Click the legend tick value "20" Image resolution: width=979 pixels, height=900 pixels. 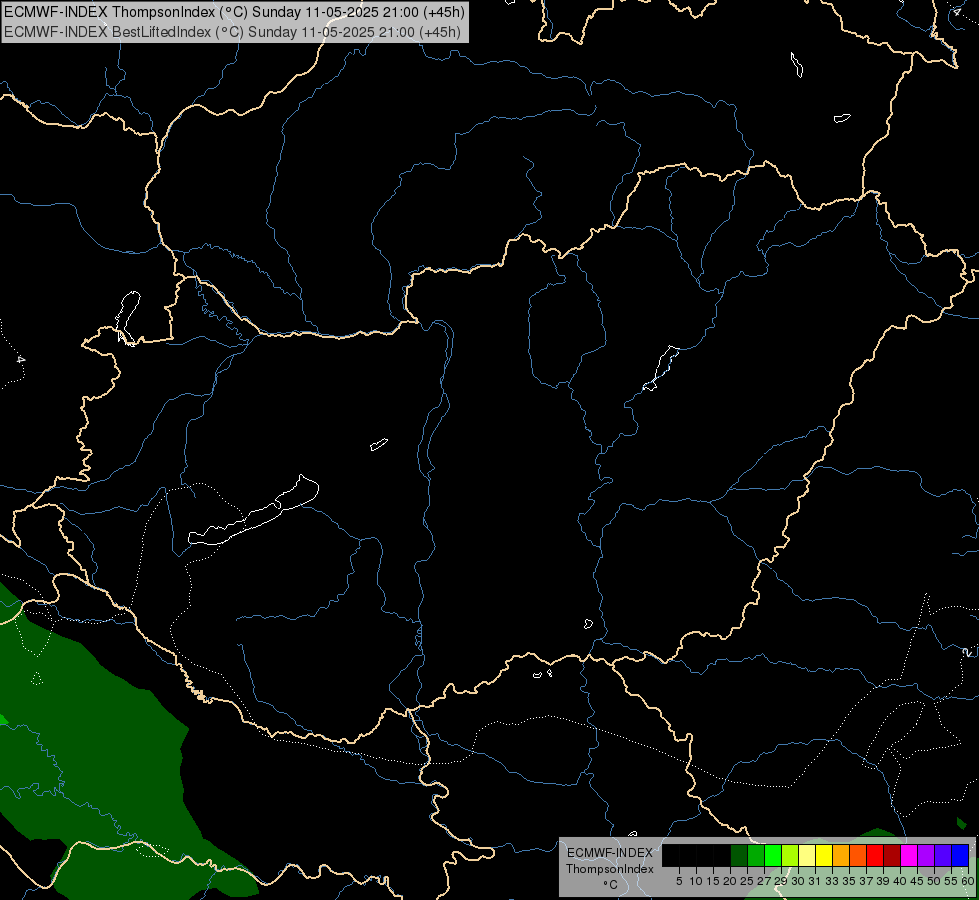[x=730, y=881]
